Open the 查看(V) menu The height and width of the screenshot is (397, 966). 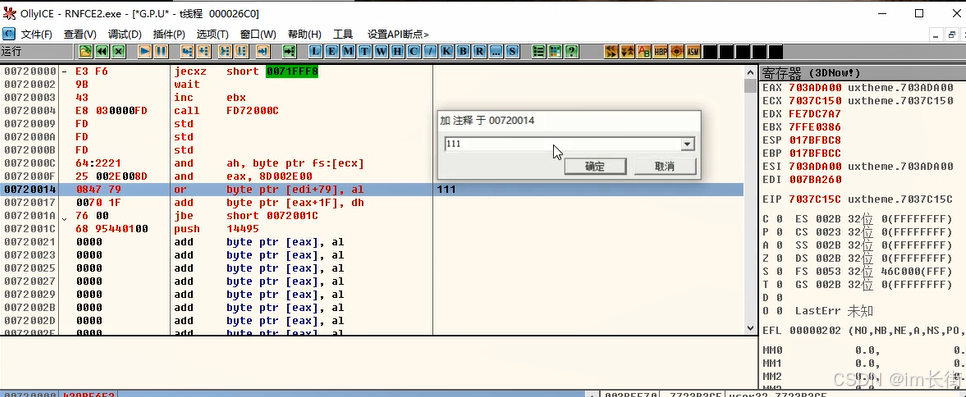80,34
